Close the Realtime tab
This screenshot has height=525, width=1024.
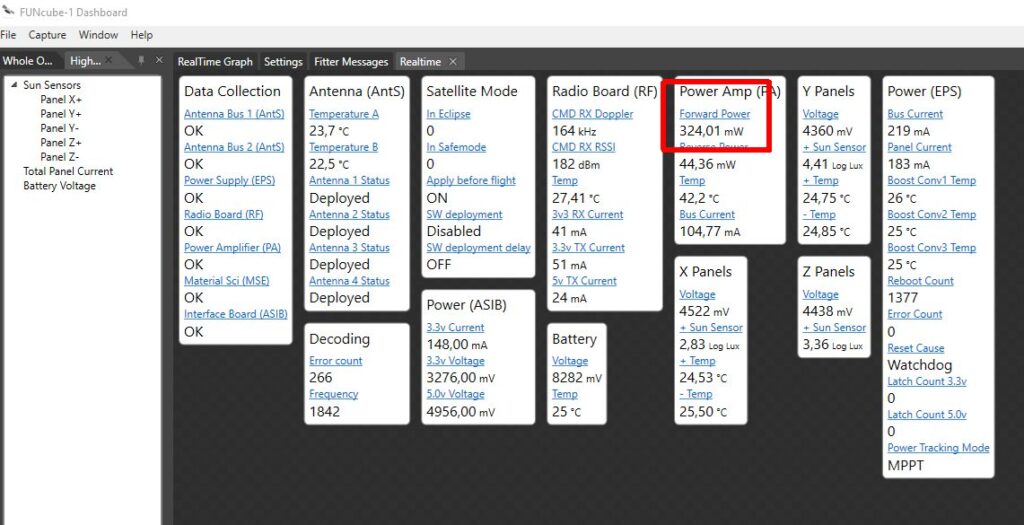tap(452, 62)
